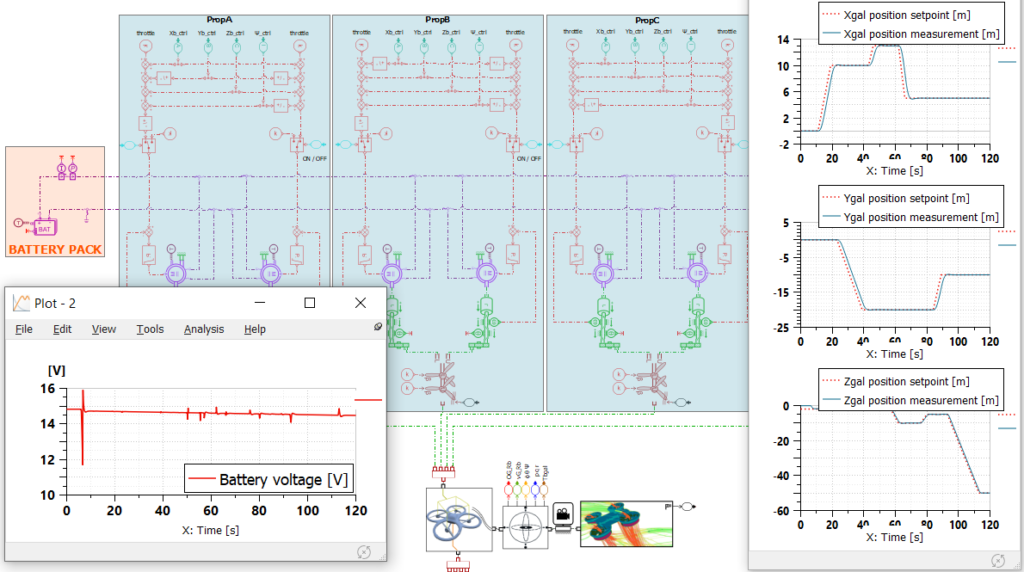Open the drone 3D animation thumbnail
This screenshot has width=1024, height=572.
click(x=626, y=524)
